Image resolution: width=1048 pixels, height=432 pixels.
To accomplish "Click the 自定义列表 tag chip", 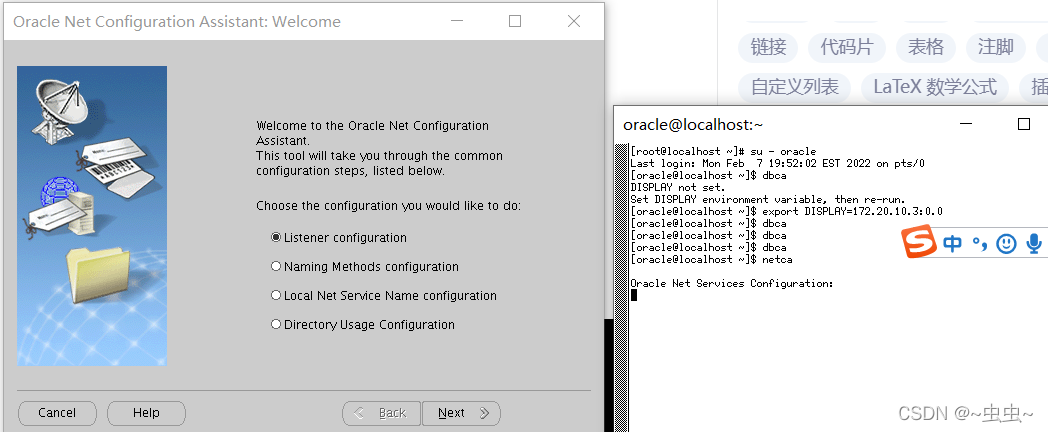I will pos(795,87).
